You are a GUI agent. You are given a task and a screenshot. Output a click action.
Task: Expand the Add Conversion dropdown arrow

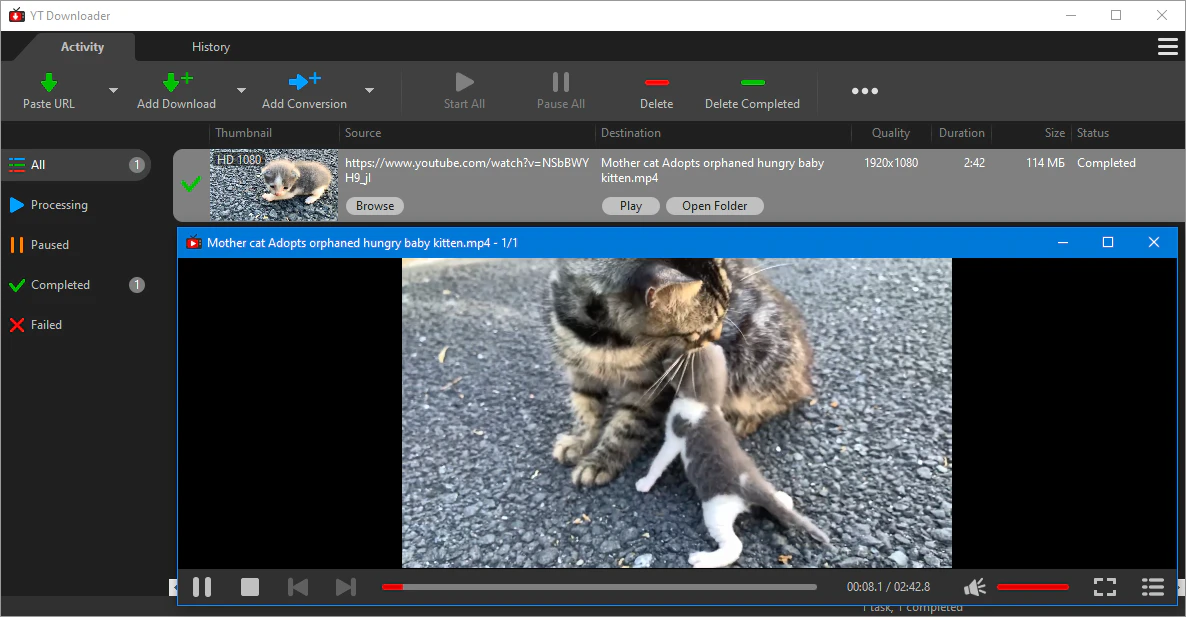coord(369,91)
